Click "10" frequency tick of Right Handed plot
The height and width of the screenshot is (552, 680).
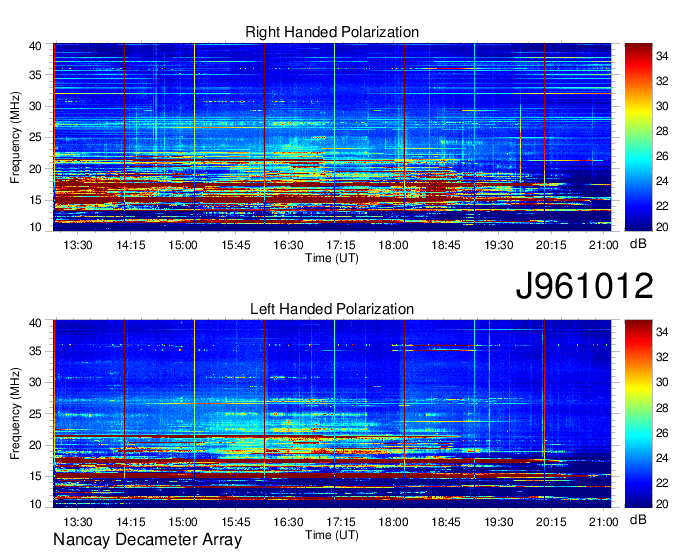35,227
